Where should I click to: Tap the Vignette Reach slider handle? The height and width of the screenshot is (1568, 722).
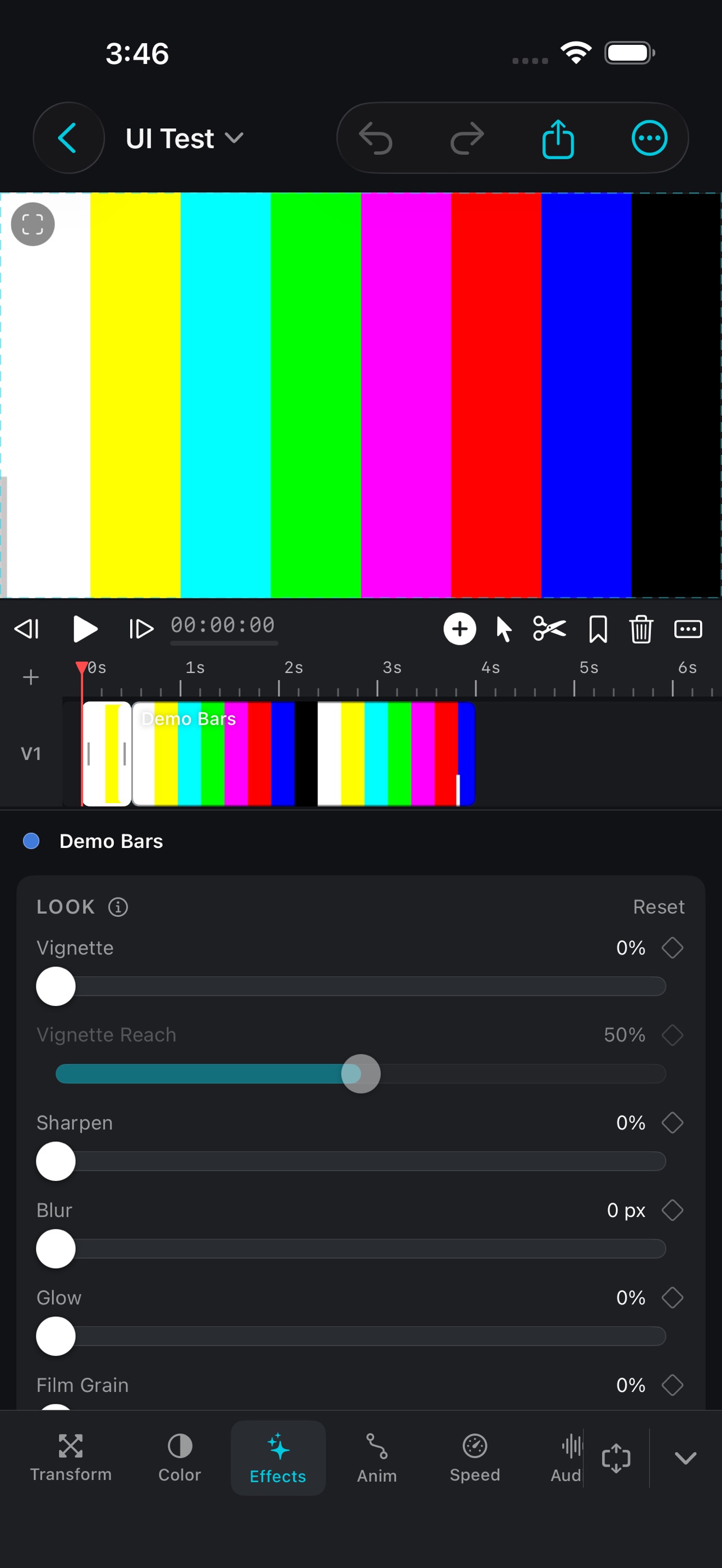[361, 1074]
